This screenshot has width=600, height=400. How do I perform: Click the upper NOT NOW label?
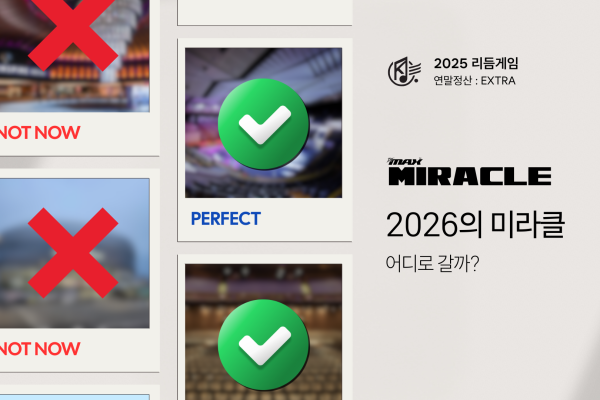(x=40, y=133)
